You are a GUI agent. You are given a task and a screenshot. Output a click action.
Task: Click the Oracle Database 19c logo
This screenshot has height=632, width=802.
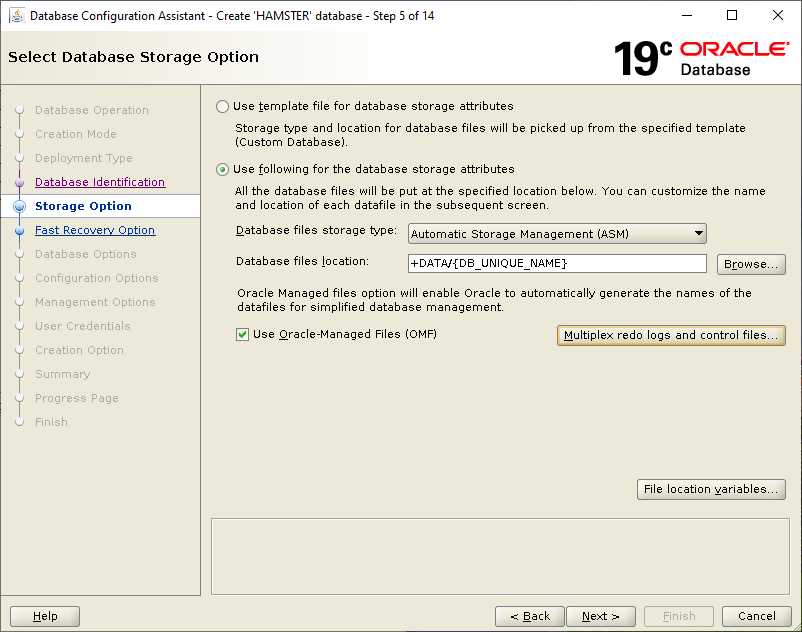[701, 58]
